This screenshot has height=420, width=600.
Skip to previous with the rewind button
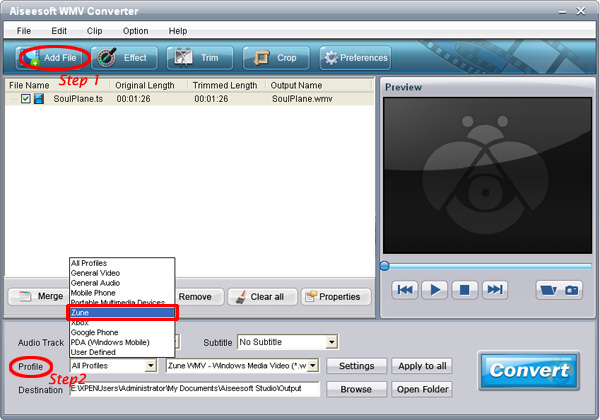point(405,290)
